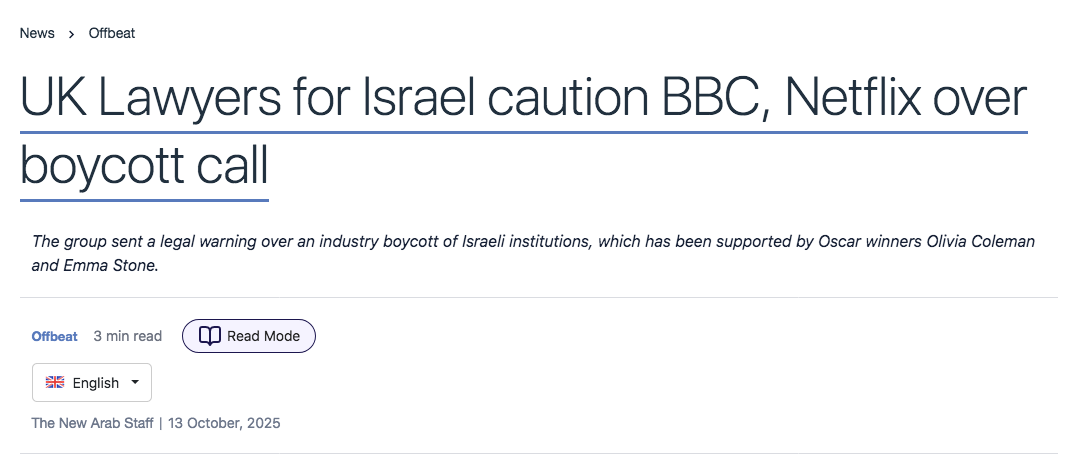Select the blue Offbeat category tag
Image resolution: width=1086 pixels, height=467 pixels.
click(x=55, y=336)
